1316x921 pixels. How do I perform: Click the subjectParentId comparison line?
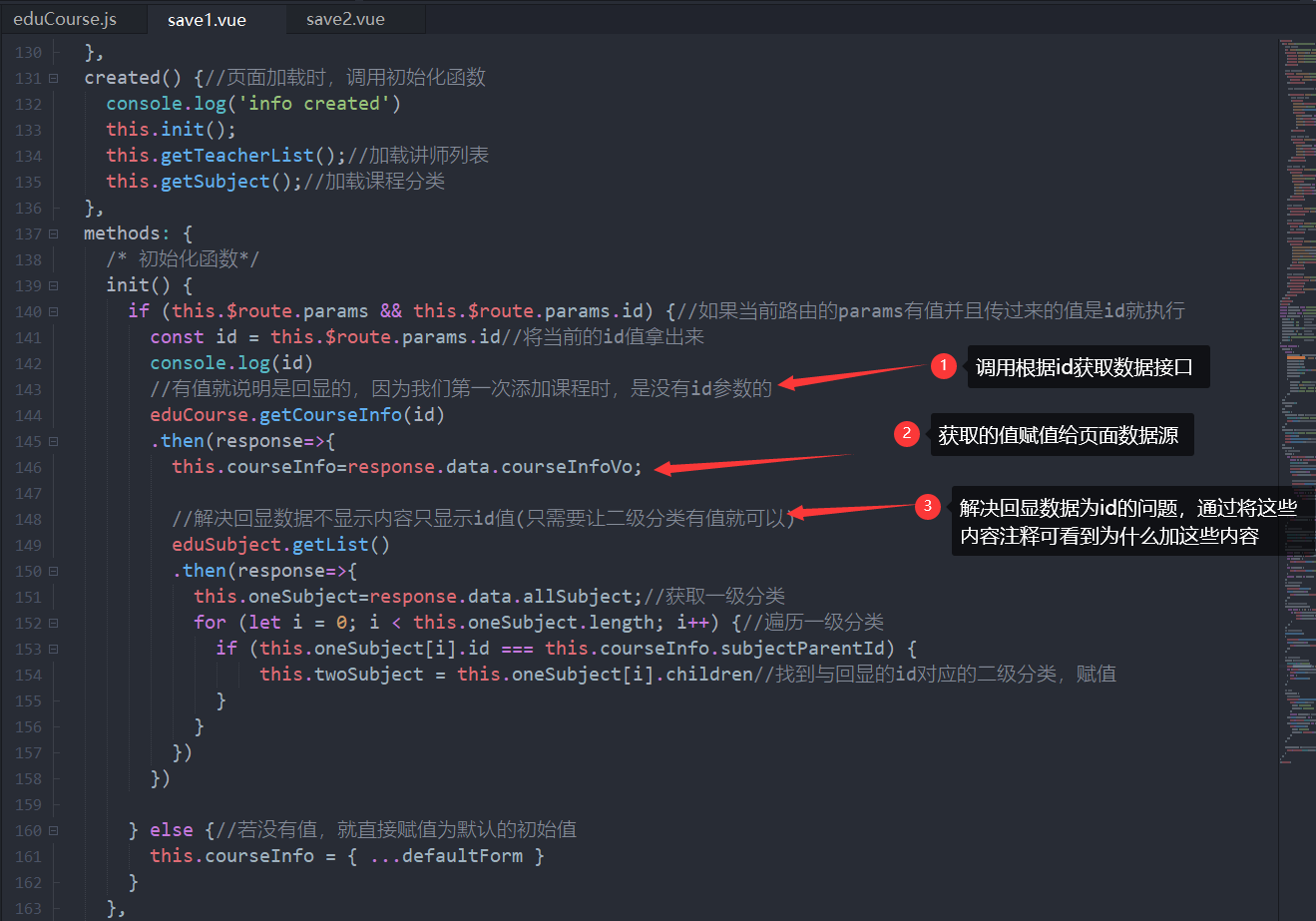[x=566, y=649]
